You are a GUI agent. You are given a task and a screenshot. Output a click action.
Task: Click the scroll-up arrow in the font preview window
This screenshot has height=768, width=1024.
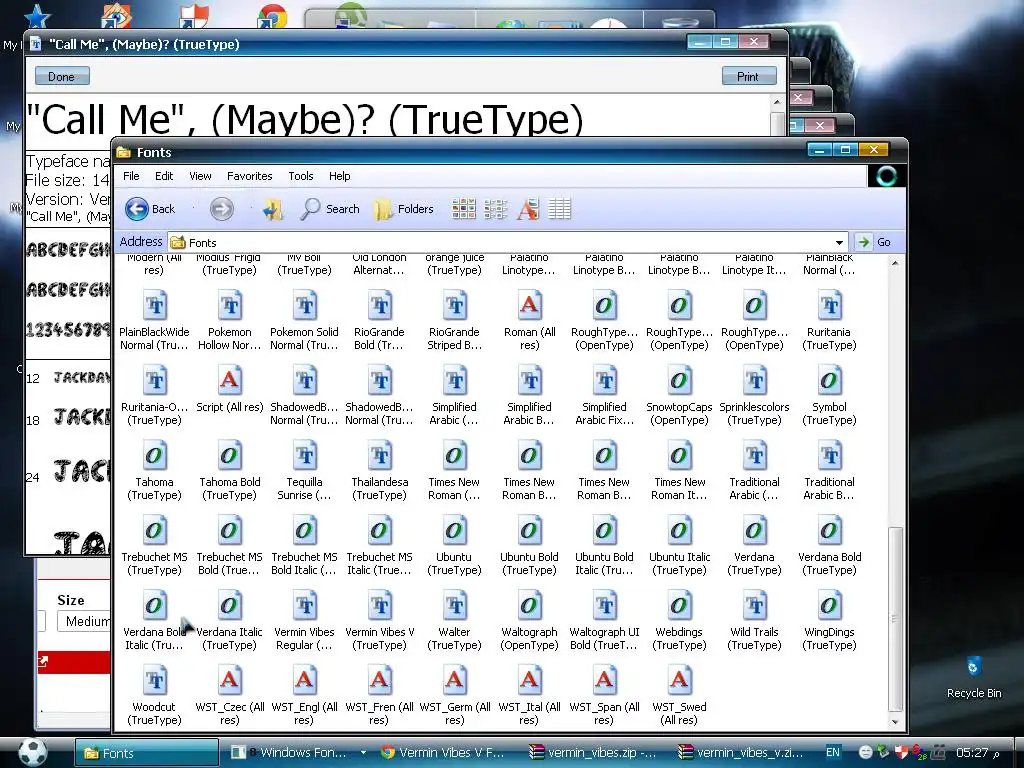(x=777, y=102)
